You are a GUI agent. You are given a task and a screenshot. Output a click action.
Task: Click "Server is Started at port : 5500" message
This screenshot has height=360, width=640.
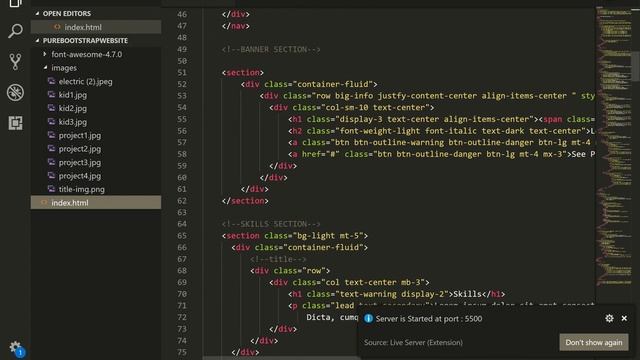click(429, 319)
